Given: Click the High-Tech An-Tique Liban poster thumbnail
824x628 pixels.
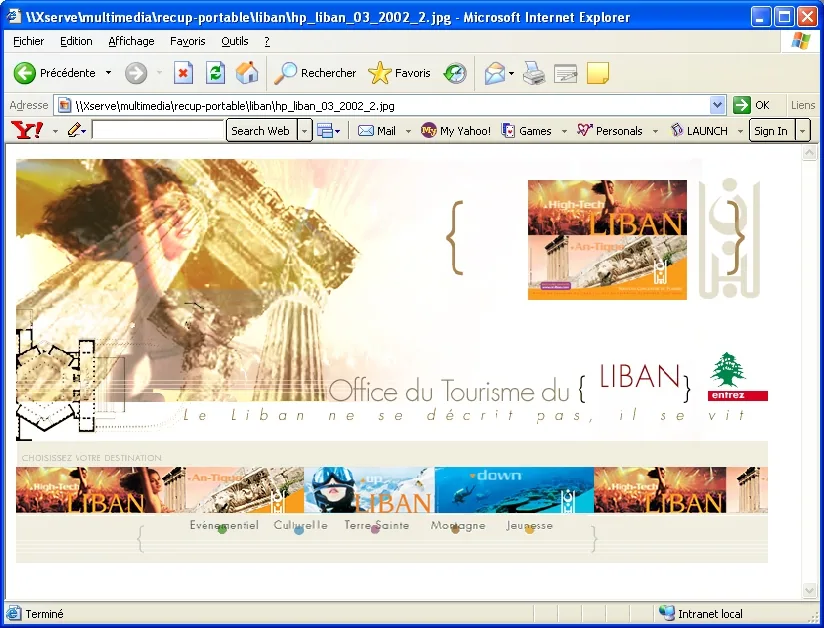Looking at the screenshot, I should coord(607,240).
